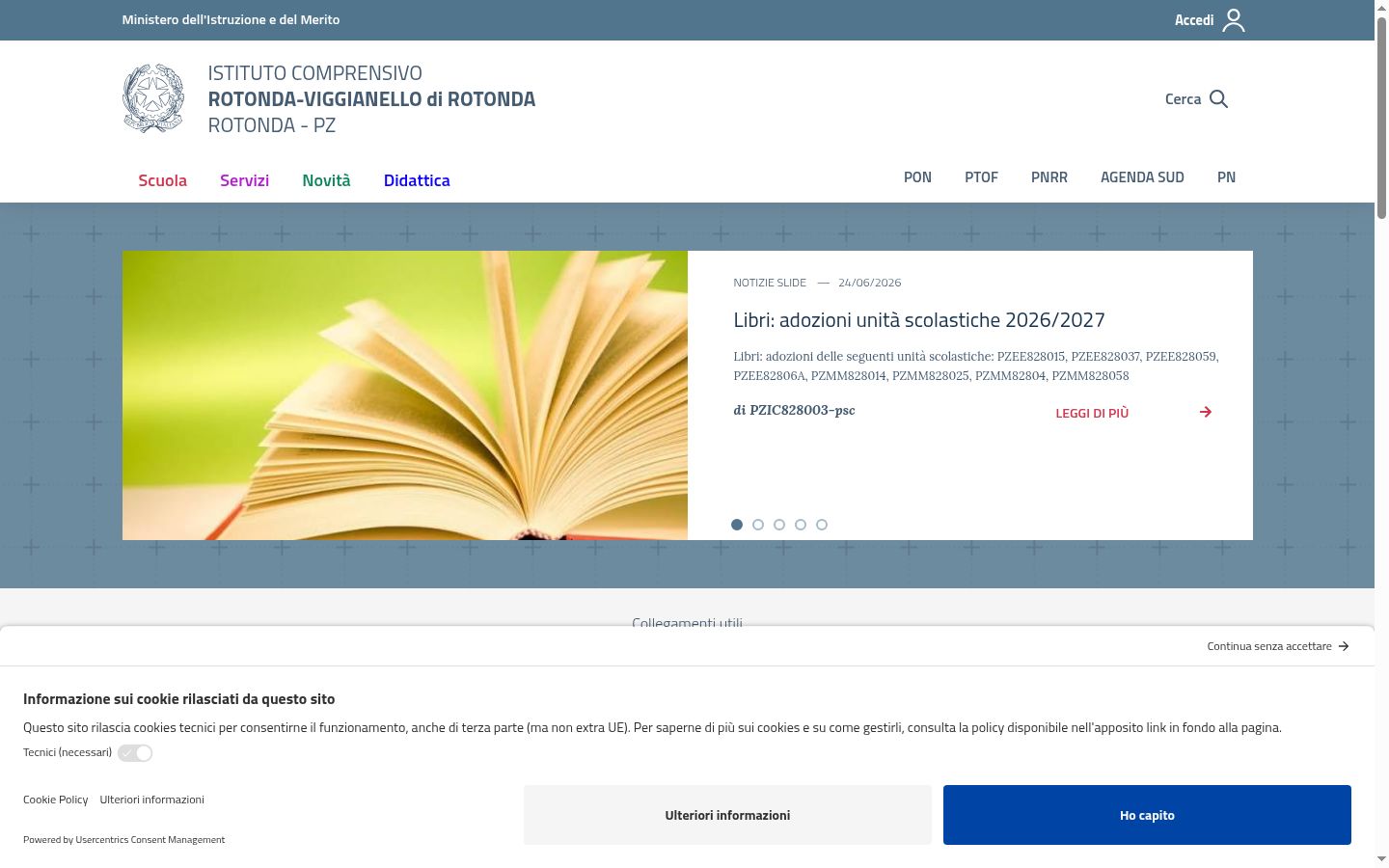The image size is (1389, 868).
Task: Open the Scuola menu
Action: [x=163, y=180]
